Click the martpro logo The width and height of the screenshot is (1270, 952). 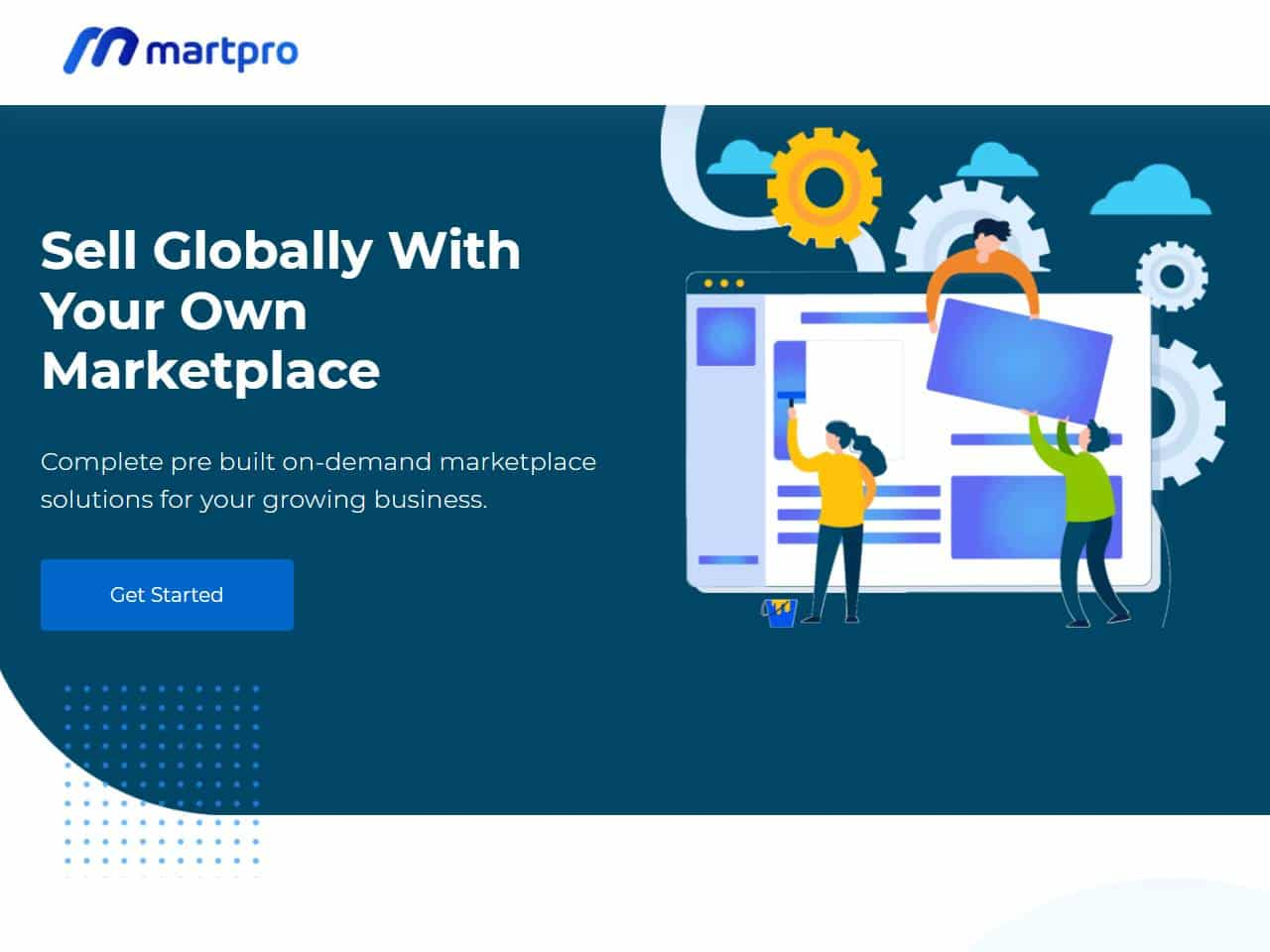click(181, 51)
